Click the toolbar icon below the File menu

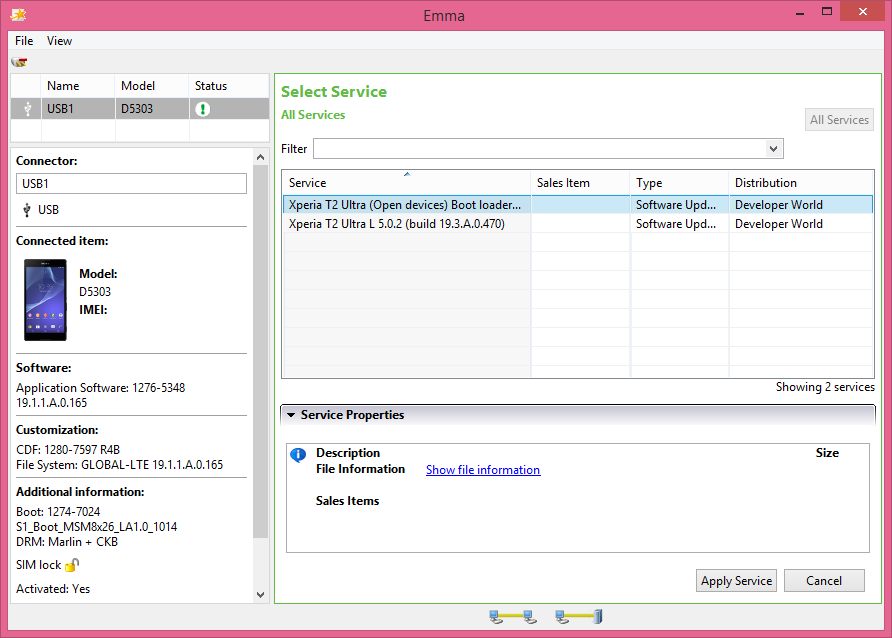pyautogui.click(x=19, y=62)
